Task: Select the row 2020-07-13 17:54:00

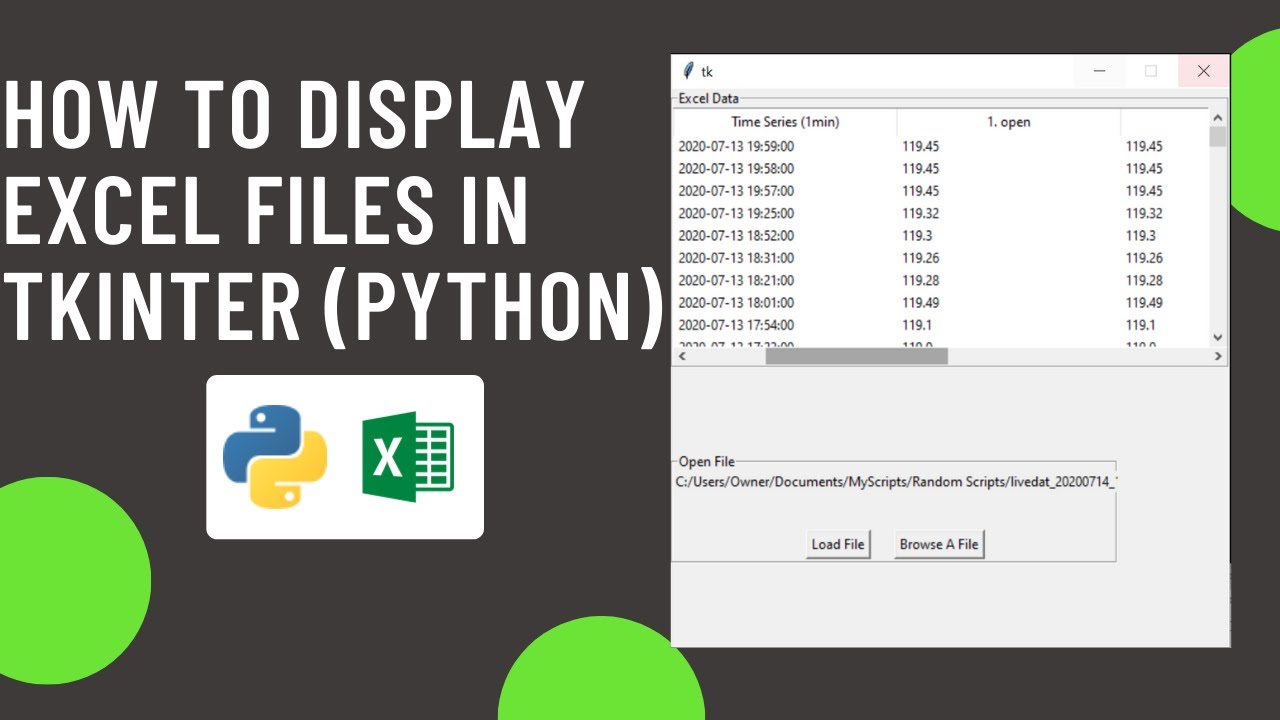Action: [942, 325]
